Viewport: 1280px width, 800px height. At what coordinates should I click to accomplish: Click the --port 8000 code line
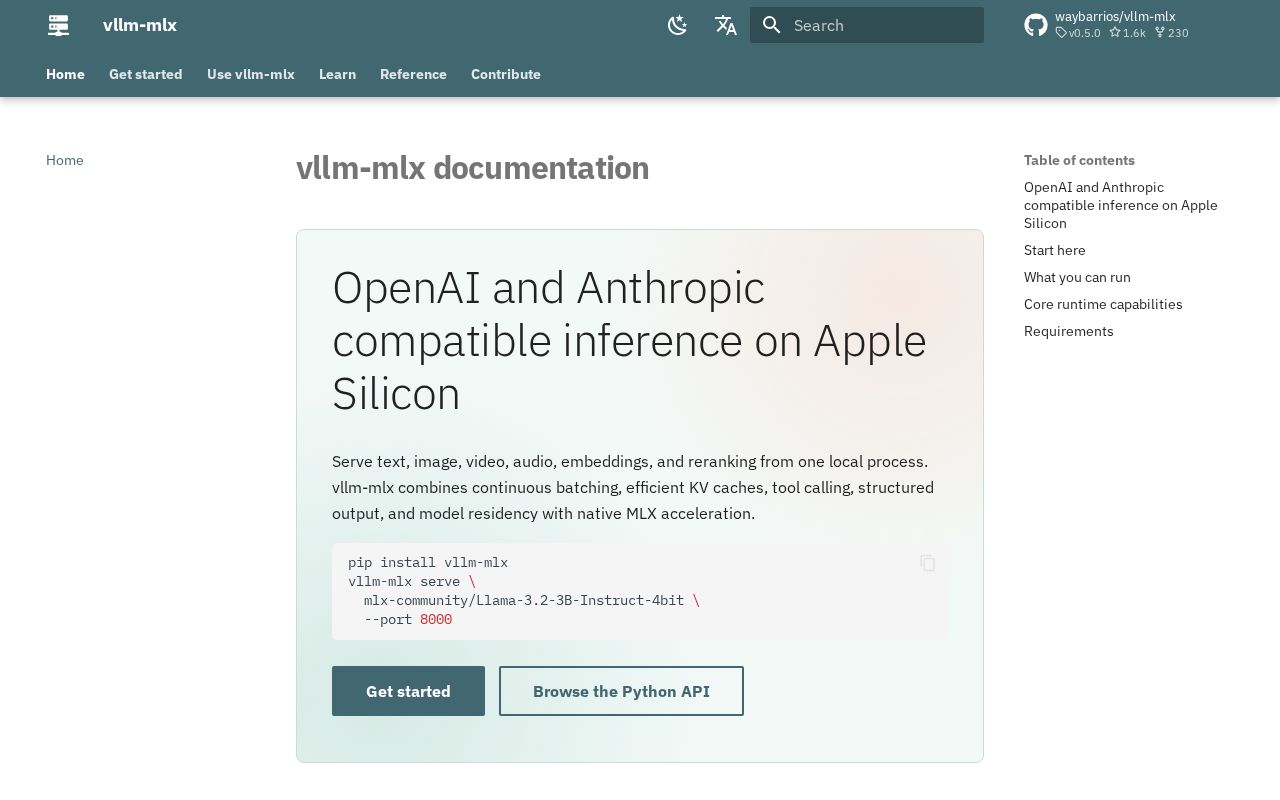[x=408, y=619]
